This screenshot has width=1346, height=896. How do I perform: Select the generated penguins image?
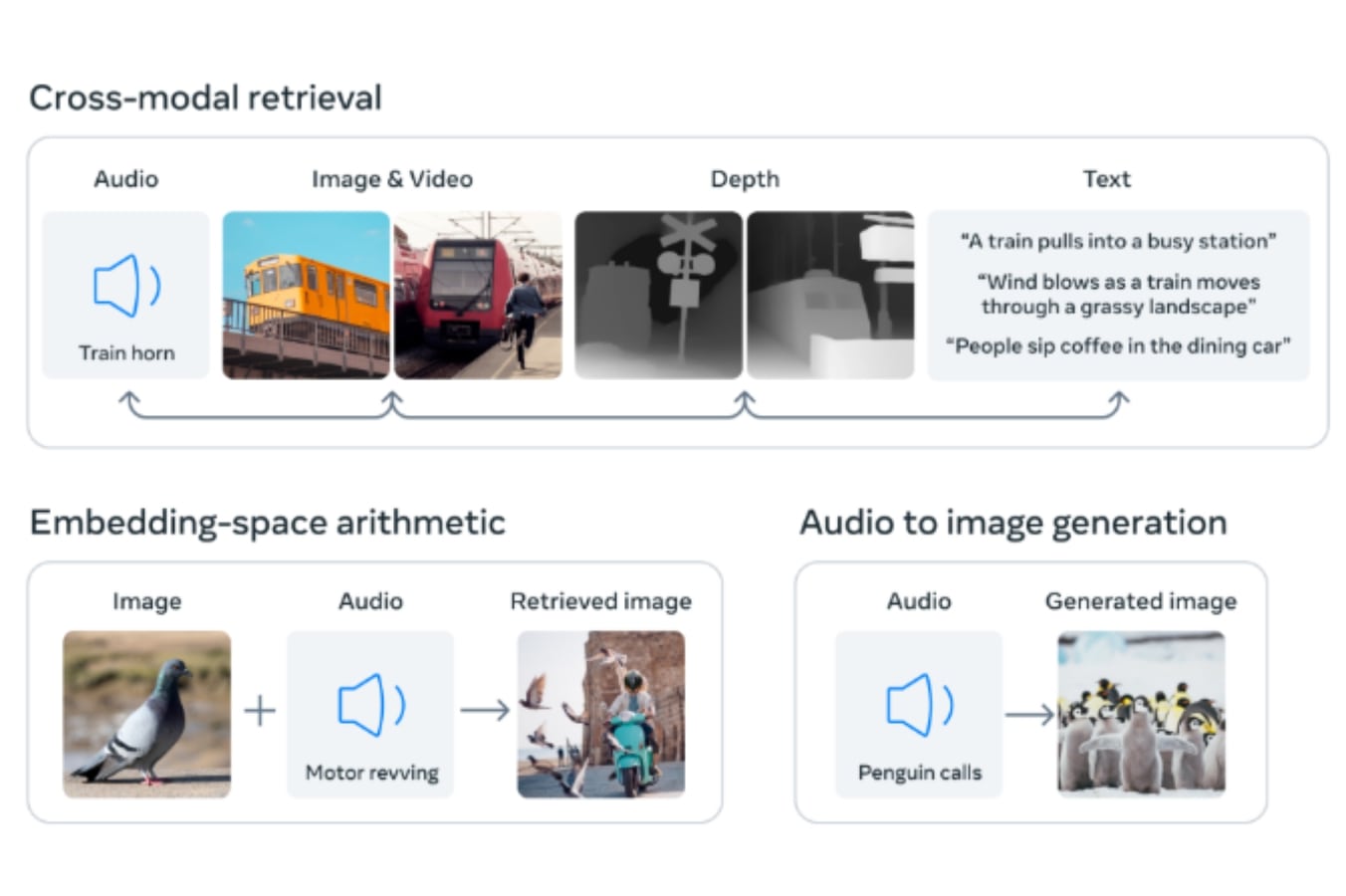click(1141, 714)
